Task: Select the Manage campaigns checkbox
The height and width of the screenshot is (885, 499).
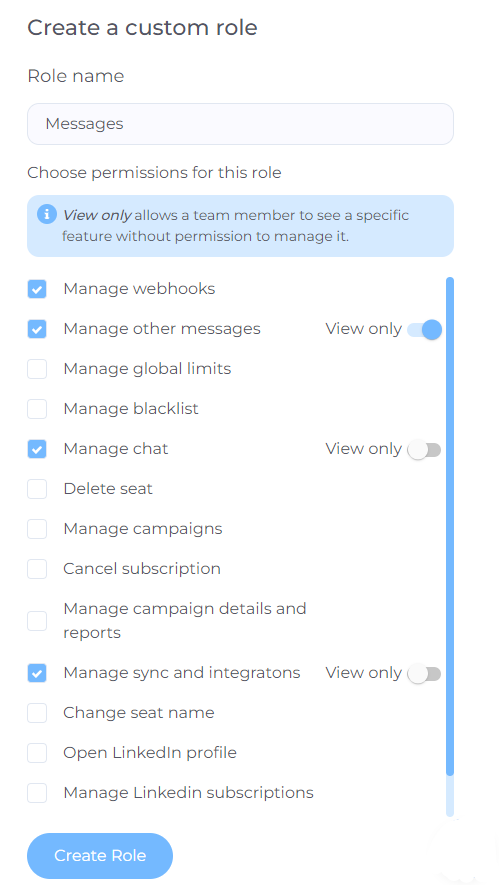Action: pos(37,529)
